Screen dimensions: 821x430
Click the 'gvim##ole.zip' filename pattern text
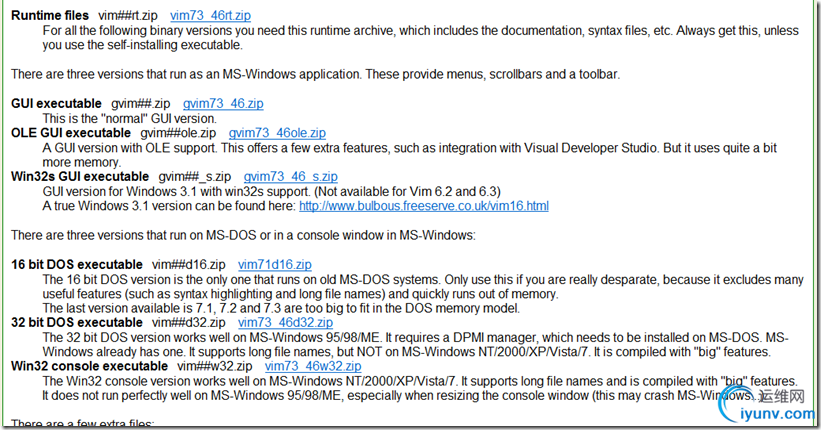[178, 133]
